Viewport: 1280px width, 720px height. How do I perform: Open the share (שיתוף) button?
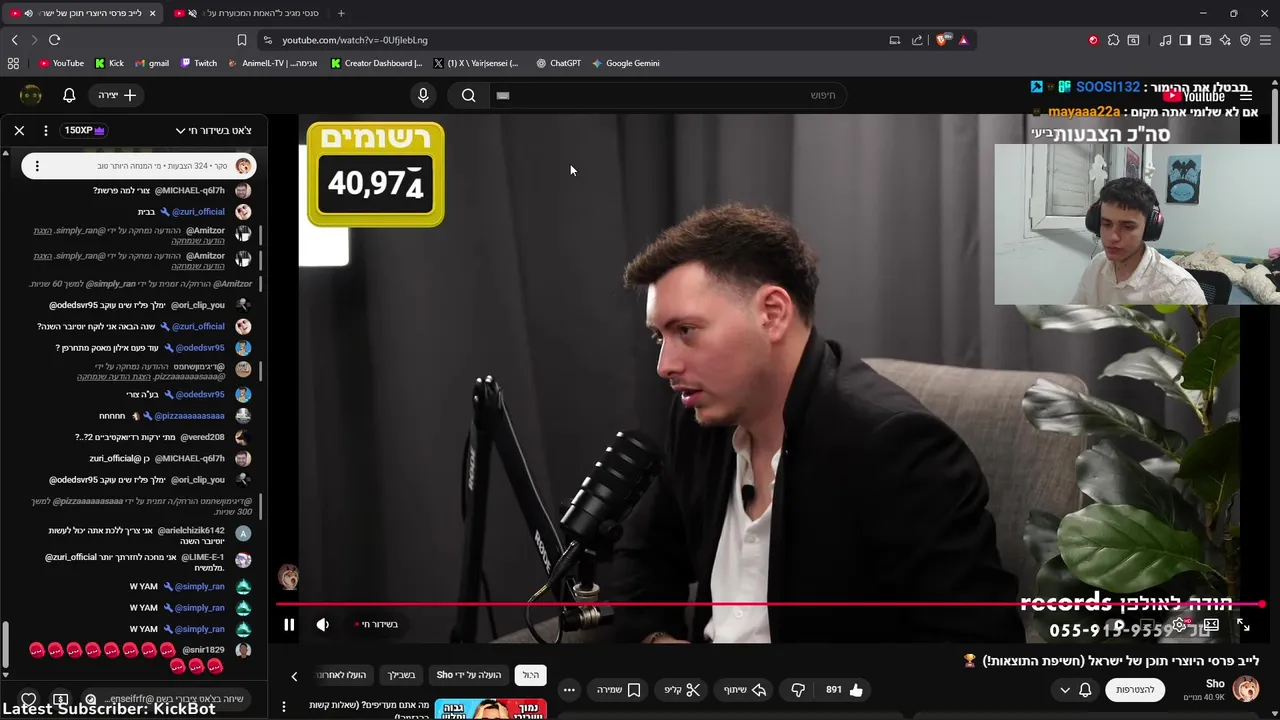[745, 690]
